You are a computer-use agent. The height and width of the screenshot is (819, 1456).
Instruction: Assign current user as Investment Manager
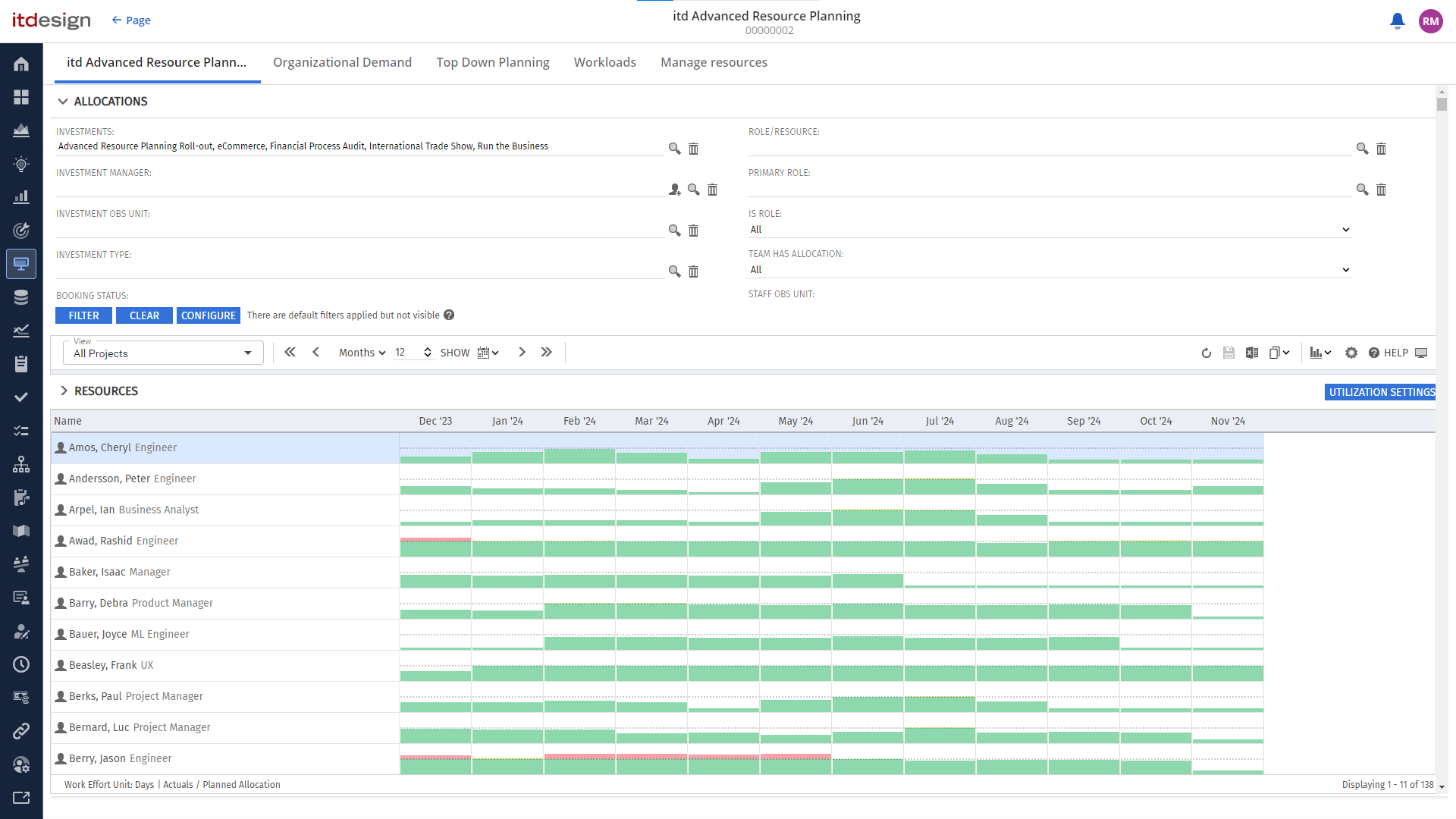(675, 190)
